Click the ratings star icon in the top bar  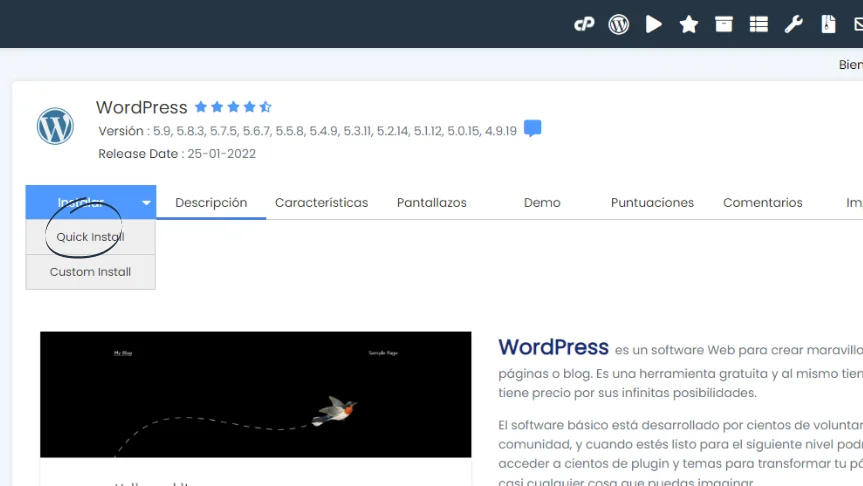(689, 24)
